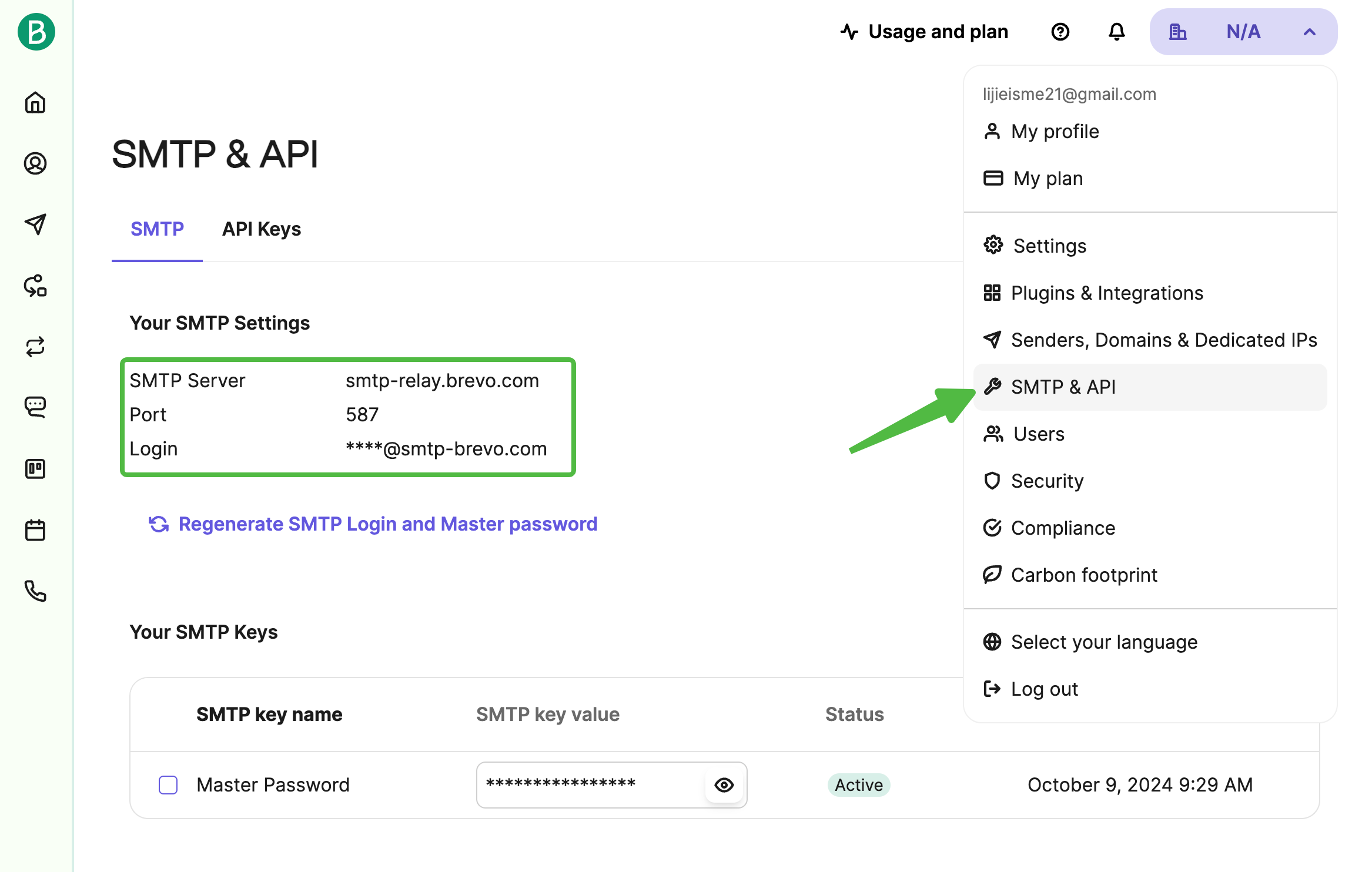Open Compliance menu item
This screenshot has width=1372, height=872.
point(1150,528)
